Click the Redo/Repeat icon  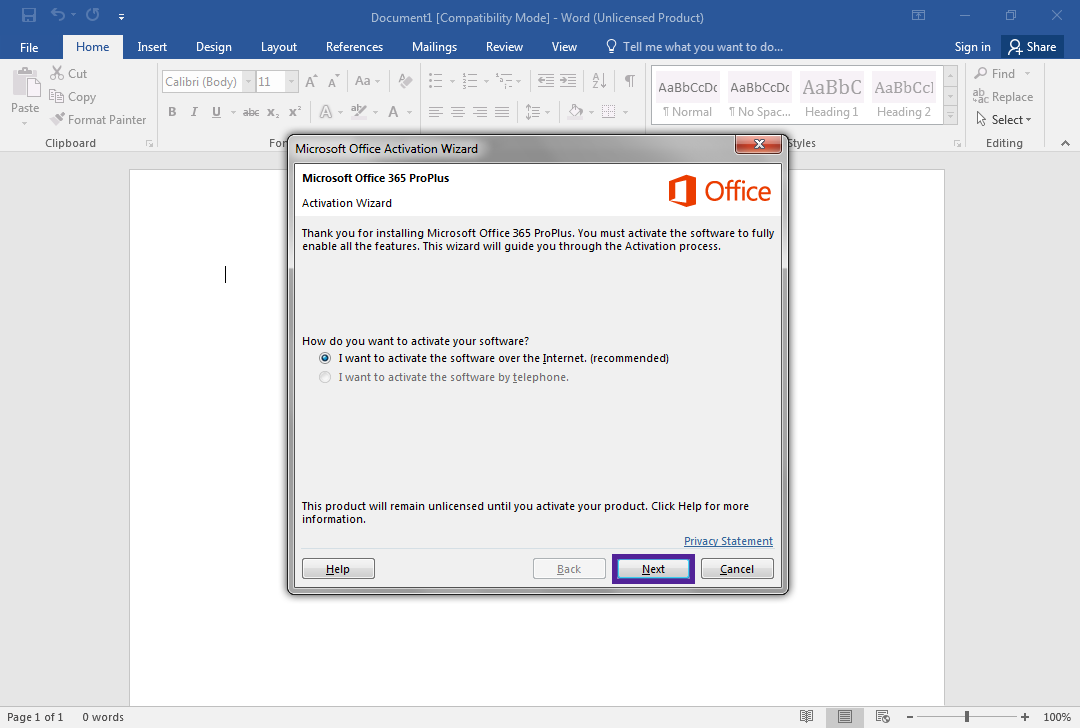pos(92,15)
